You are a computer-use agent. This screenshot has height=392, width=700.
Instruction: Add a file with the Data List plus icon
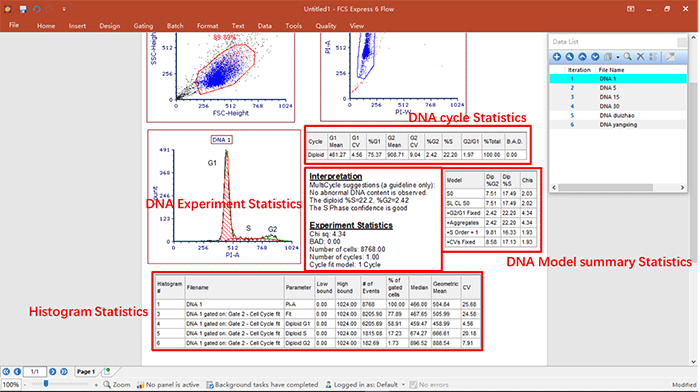click(x=557, y=57)
